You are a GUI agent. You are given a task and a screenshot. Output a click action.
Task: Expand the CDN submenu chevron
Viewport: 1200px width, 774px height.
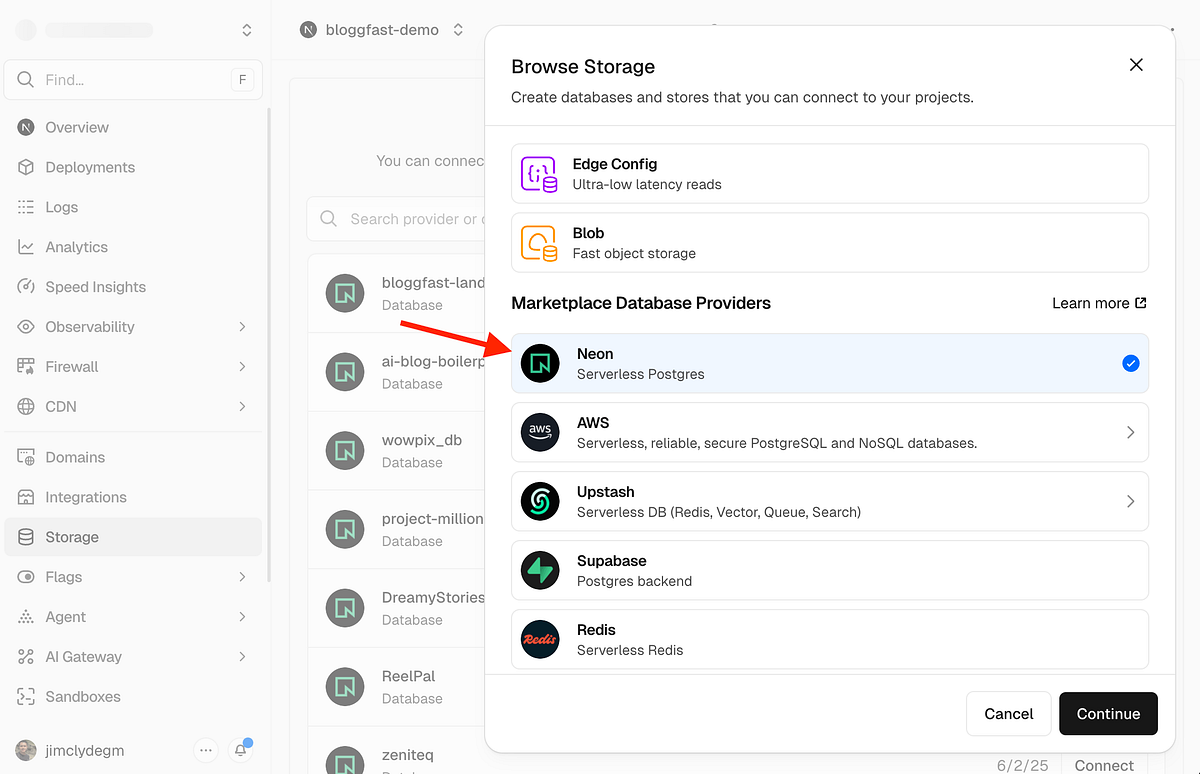[x=242, y=407]
